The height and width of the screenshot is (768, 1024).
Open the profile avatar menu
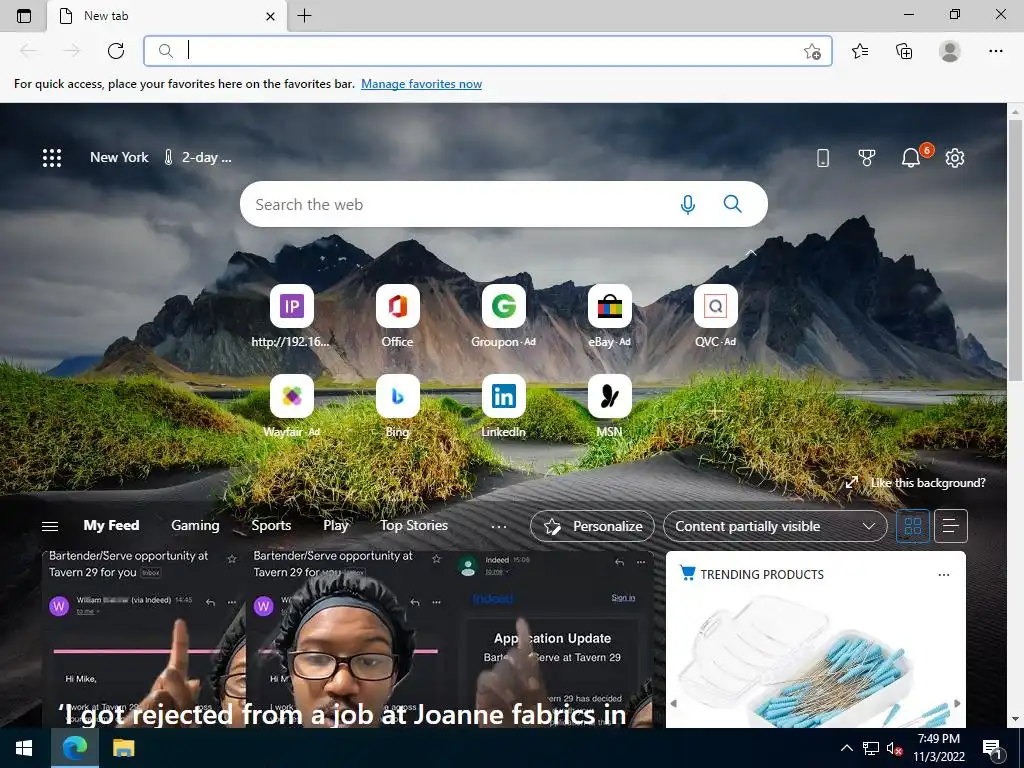tap(950, 51)
